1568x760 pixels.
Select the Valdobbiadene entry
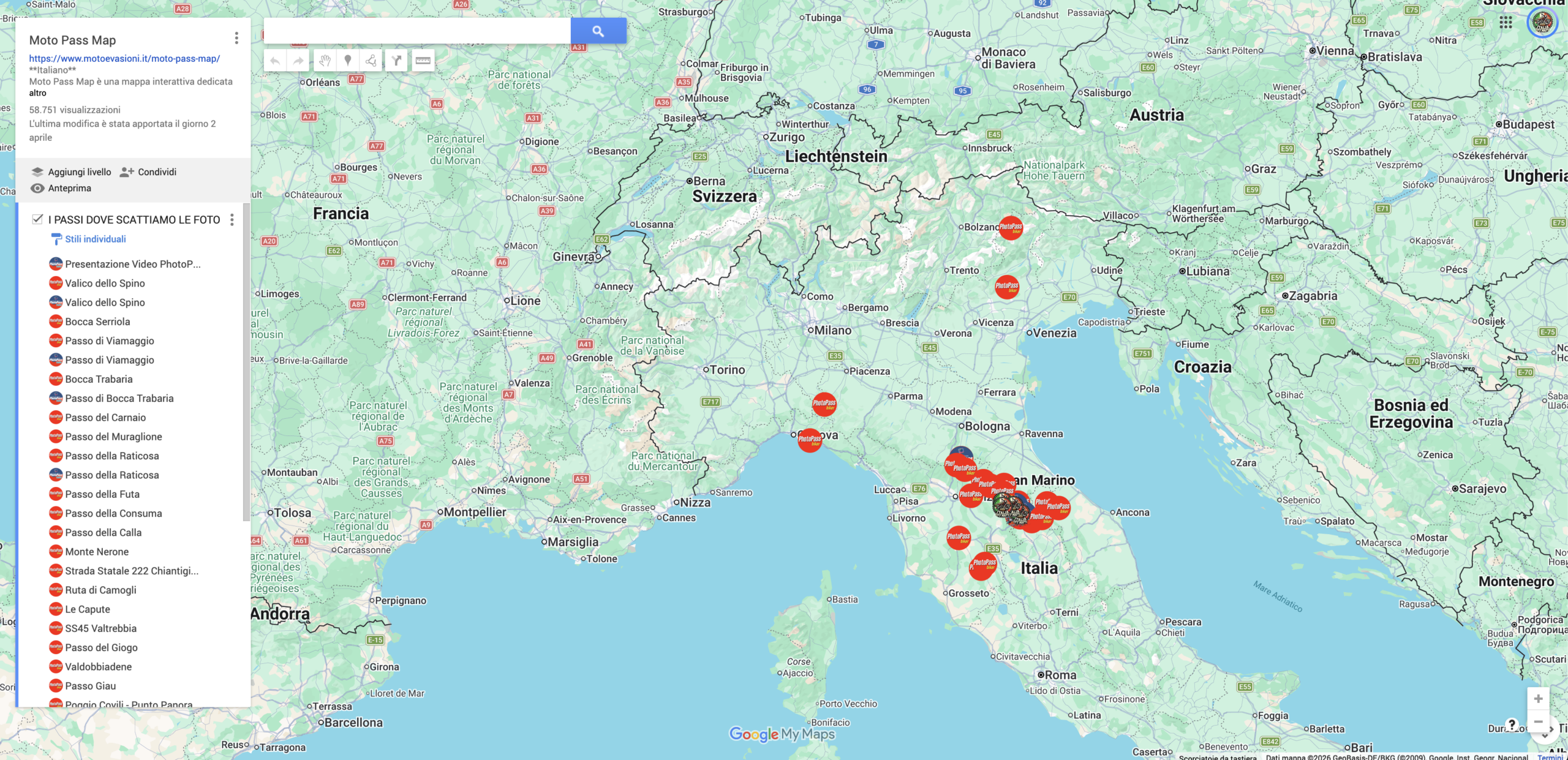pos(98,667)
